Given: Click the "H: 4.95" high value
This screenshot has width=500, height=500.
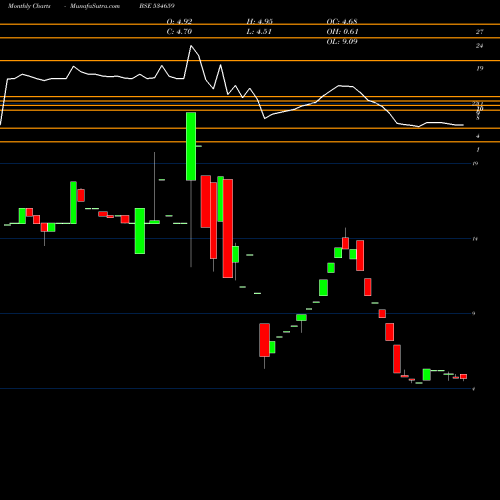Looking at the screenshot, I should 260,22.
